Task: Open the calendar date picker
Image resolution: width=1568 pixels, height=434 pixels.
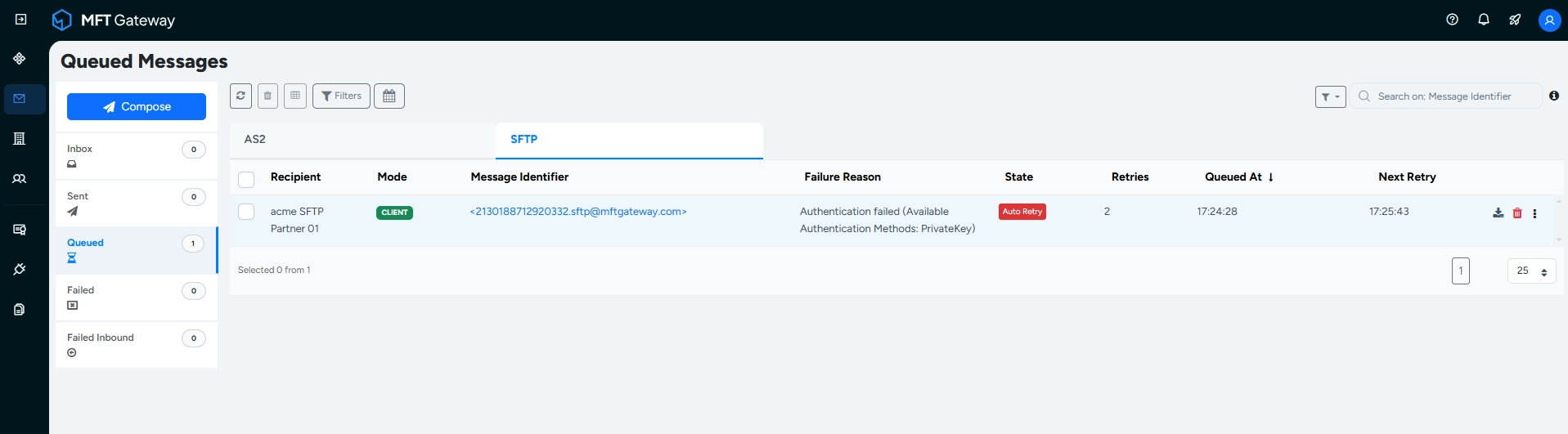Action: click(389, 96)
